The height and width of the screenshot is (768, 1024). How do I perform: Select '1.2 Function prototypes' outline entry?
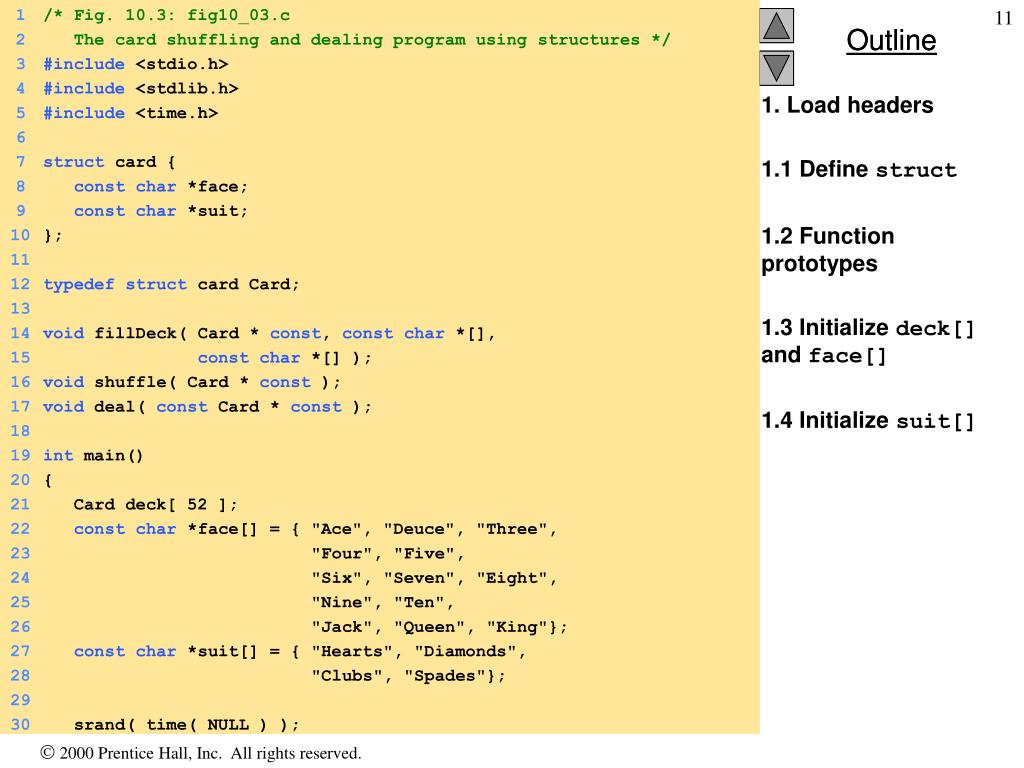pyautogui.click(x=827, y=249)
